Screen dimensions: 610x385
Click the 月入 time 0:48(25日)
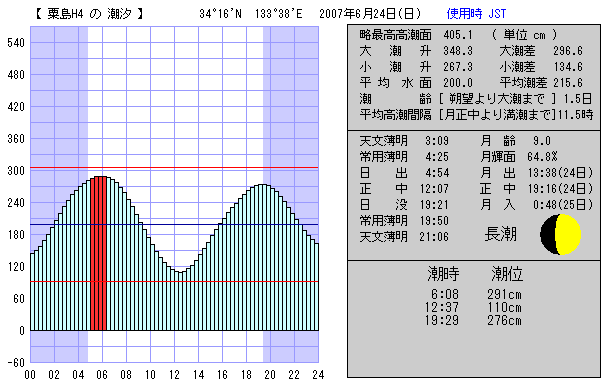(x=563, y=205)
